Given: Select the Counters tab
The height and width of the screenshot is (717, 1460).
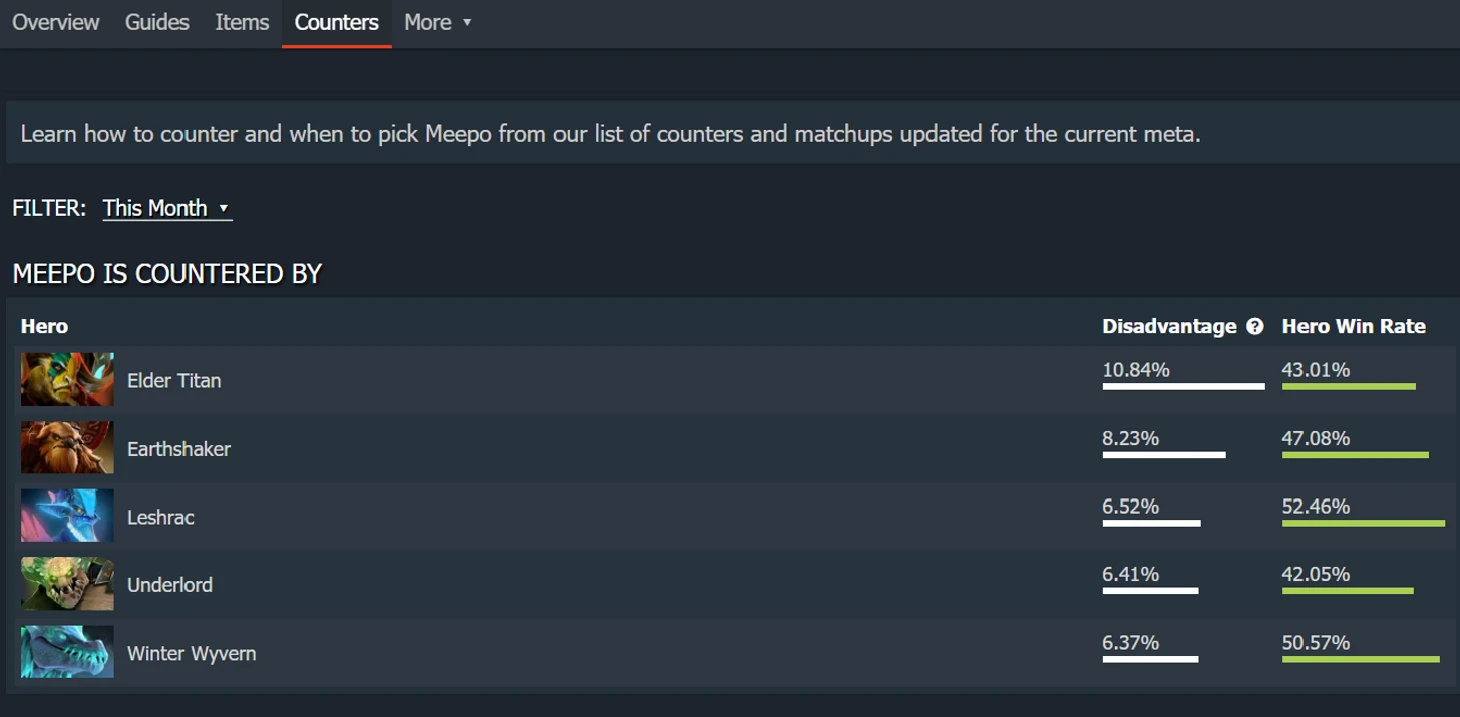Looking at the screenshot, I should click(336, 22).
